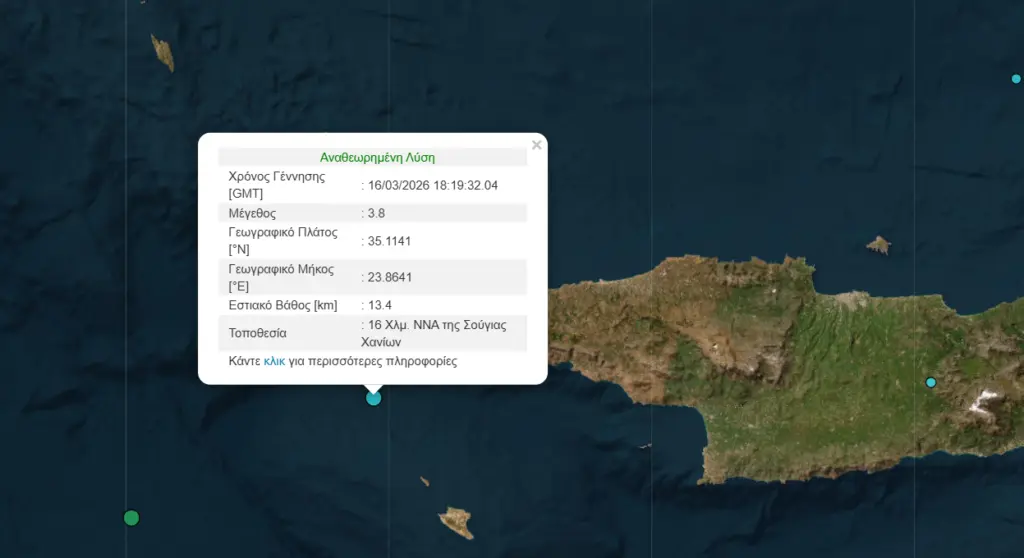Viewport: 1024px width, 558px height.
Task: Click the elongated island in the top-left corner
Action: pos(162,53)
